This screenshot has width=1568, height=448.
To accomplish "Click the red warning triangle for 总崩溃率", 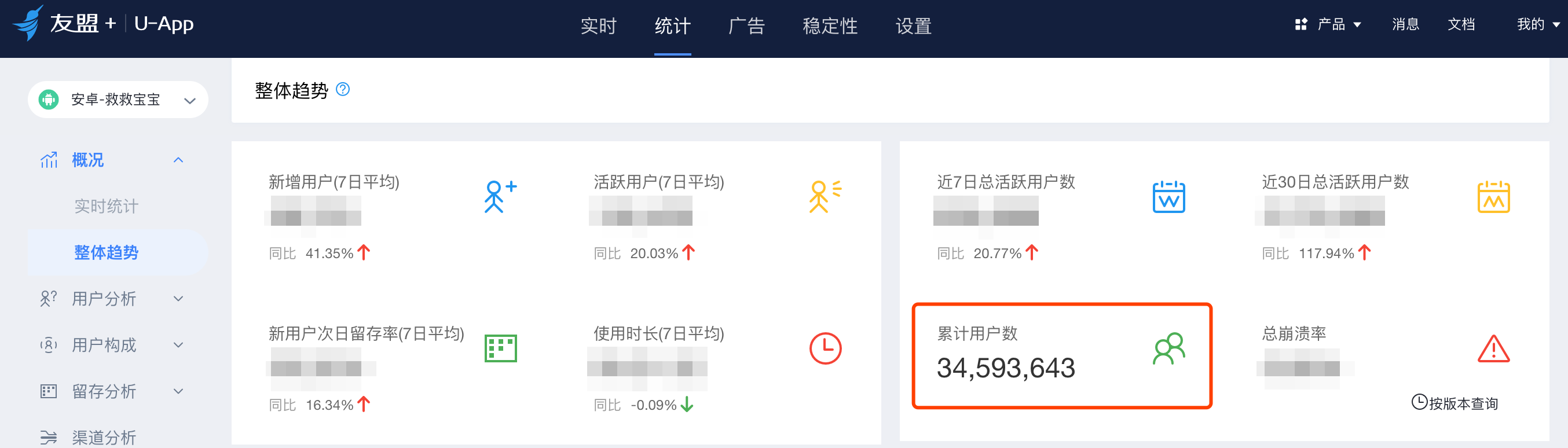I will 1493,349.
